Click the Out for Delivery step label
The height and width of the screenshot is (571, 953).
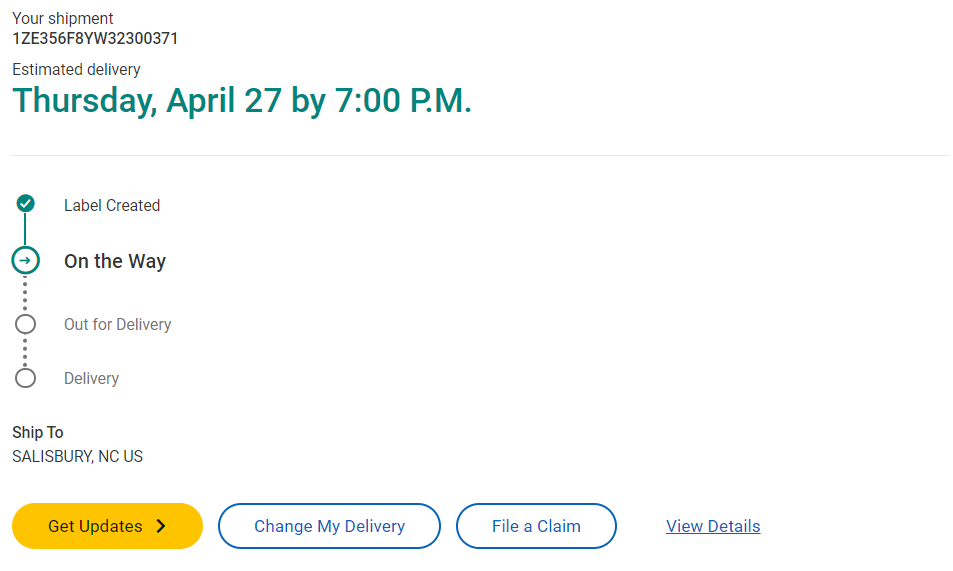[x=117, y=324]
